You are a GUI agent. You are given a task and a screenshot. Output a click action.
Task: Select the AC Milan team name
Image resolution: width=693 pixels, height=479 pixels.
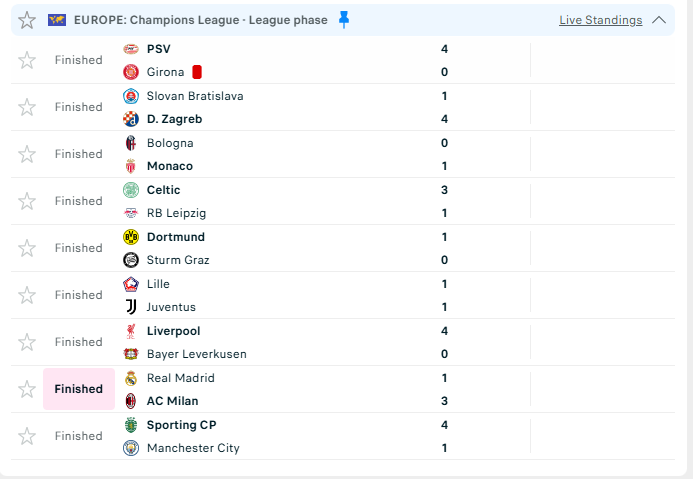point(172,401)
